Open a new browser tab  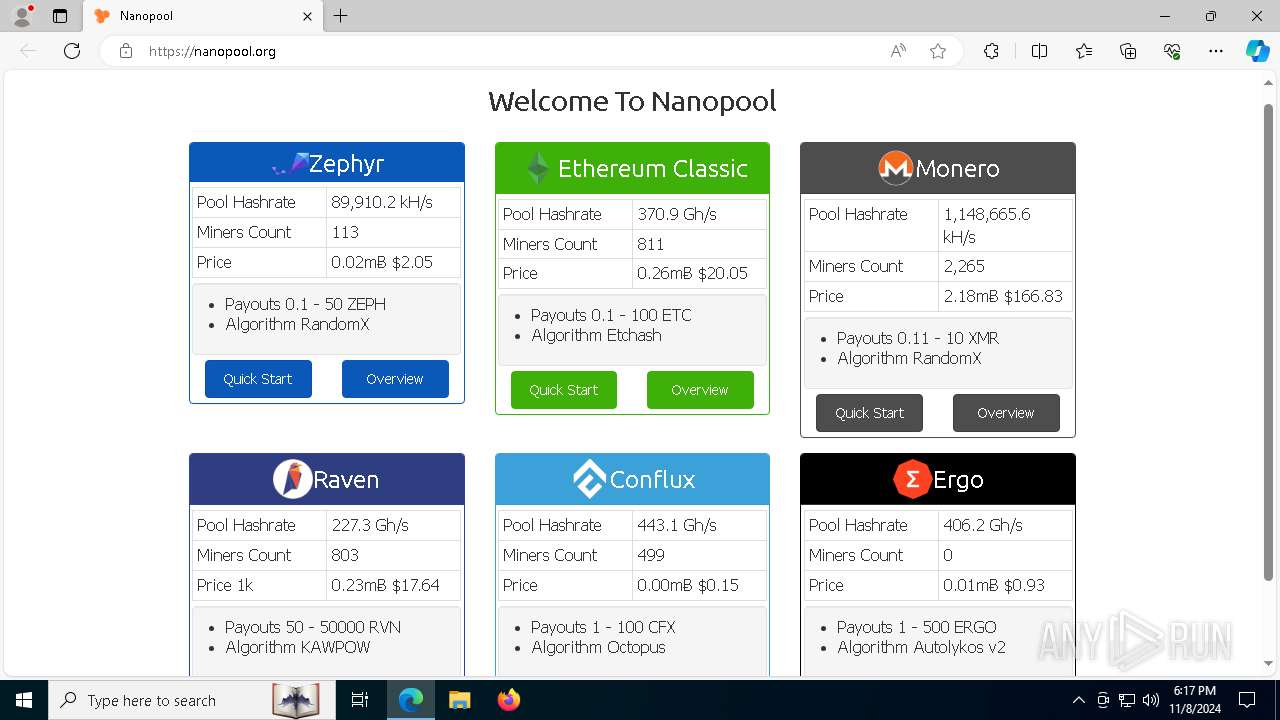tap(341, 16)
